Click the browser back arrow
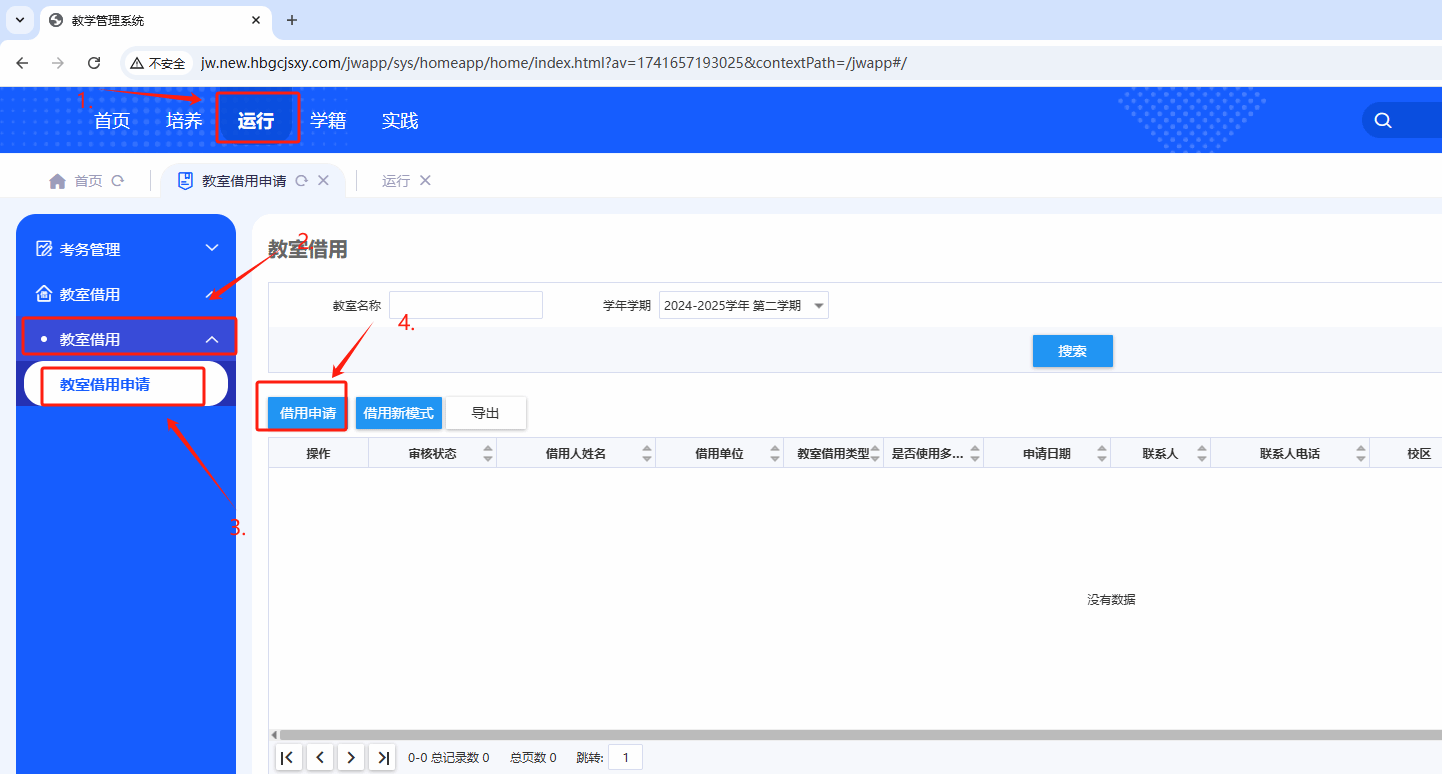Image resolution: width=1442 pixels, height=774 pixels. point(22,63)
